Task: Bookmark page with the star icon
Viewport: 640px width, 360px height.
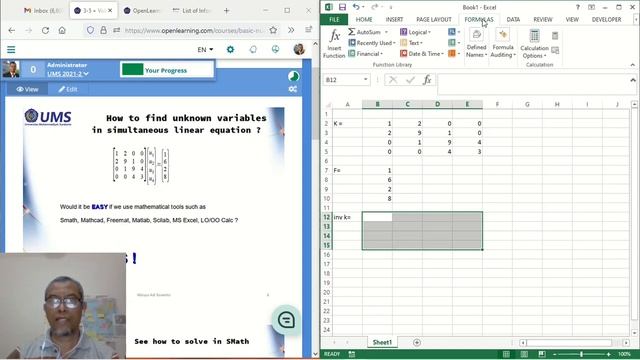Action: click(273, 30)
